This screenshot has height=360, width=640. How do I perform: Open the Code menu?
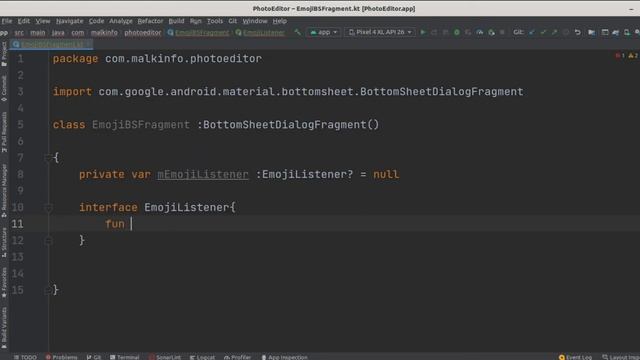coord(96,21)
